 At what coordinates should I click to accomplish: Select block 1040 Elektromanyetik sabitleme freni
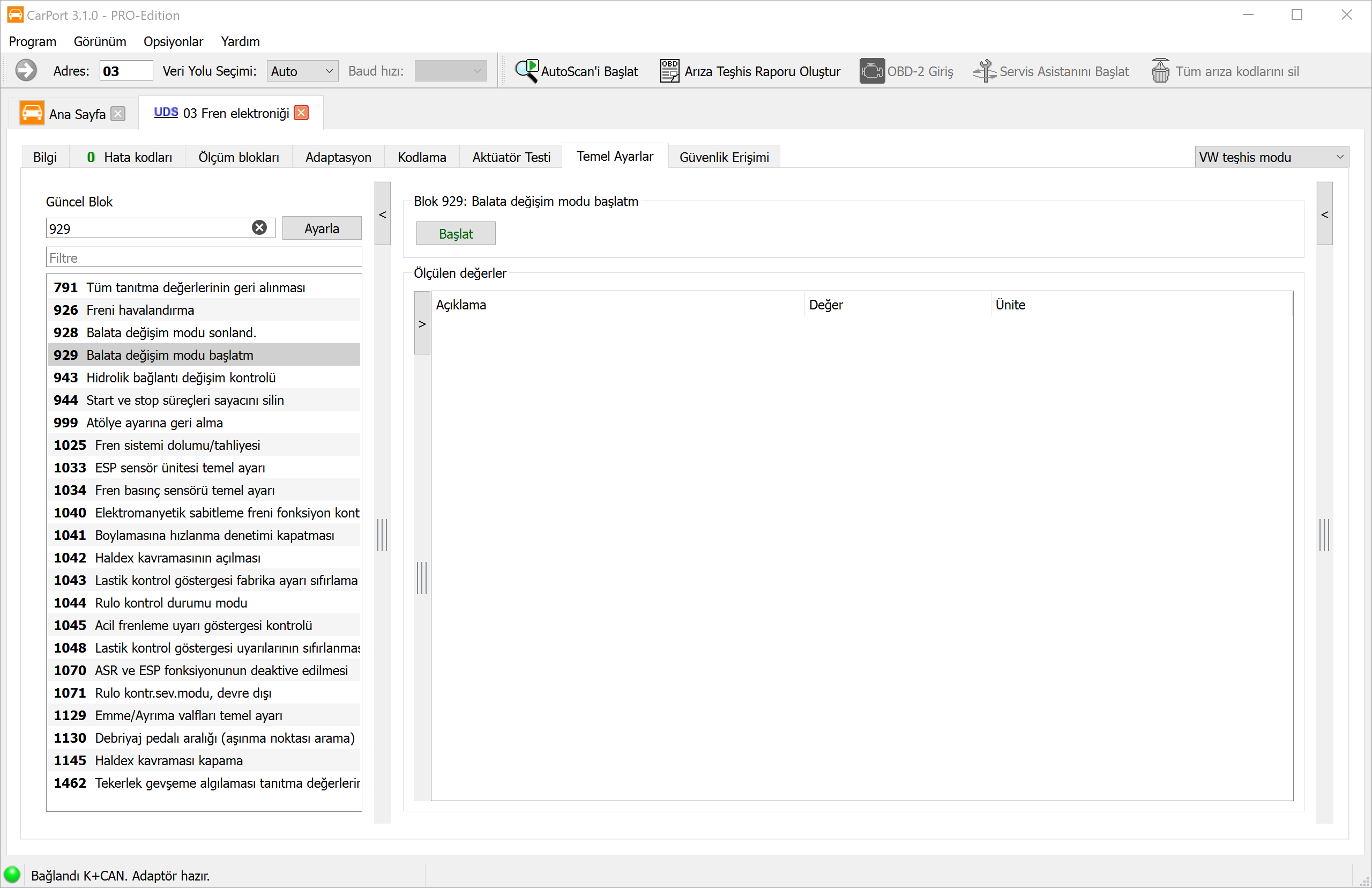[205, 512]
